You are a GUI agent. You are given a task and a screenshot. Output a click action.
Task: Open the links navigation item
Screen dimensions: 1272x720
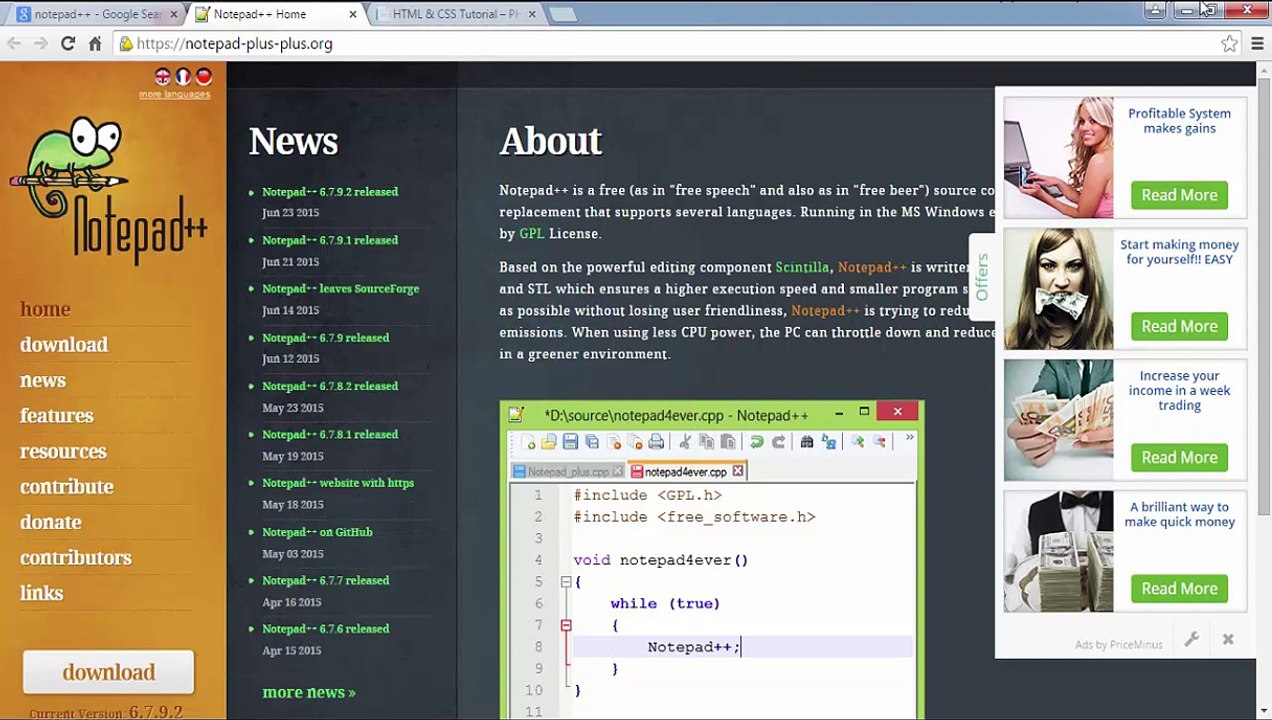pos(42,593)
